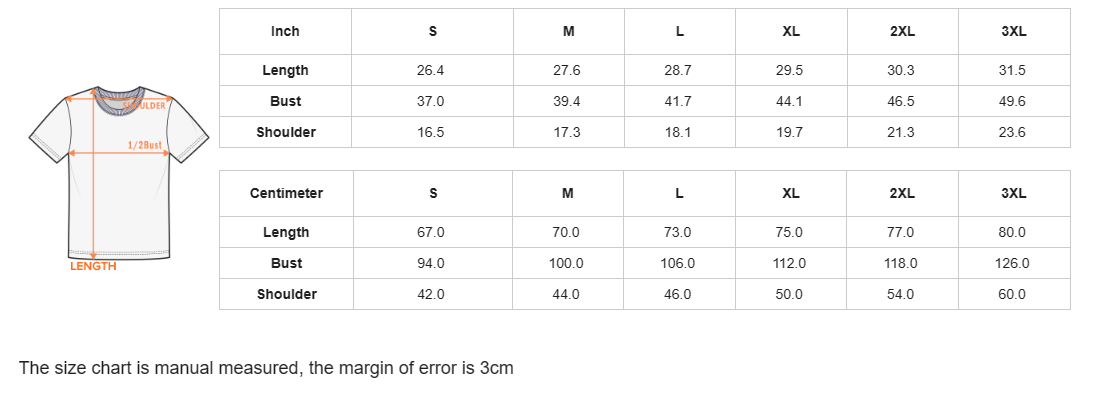Select the Inch table header cell
The image size is (1100, 397).
tap(286, 32)
